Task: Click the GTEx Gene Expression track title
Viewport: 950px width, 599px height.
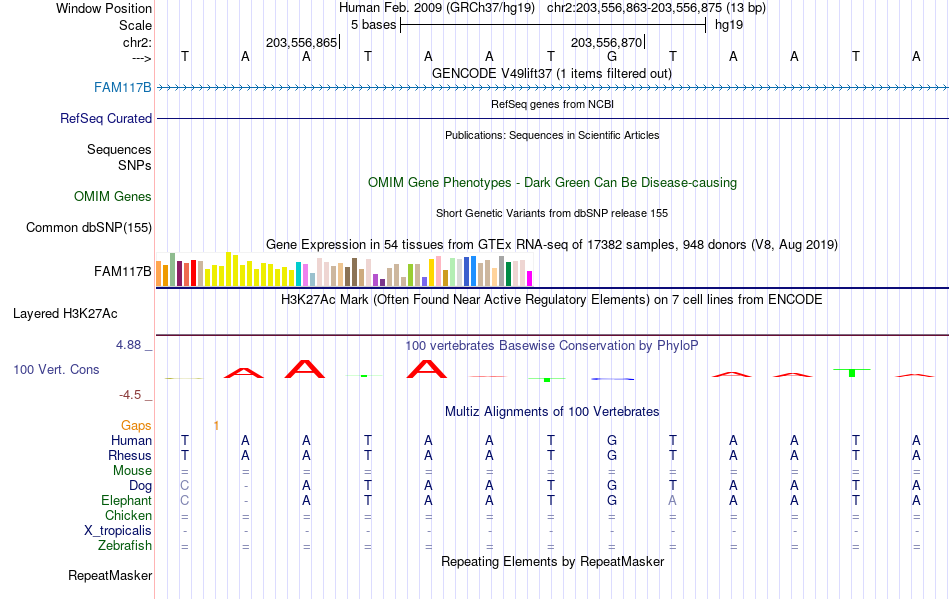Action: (552, 245)
